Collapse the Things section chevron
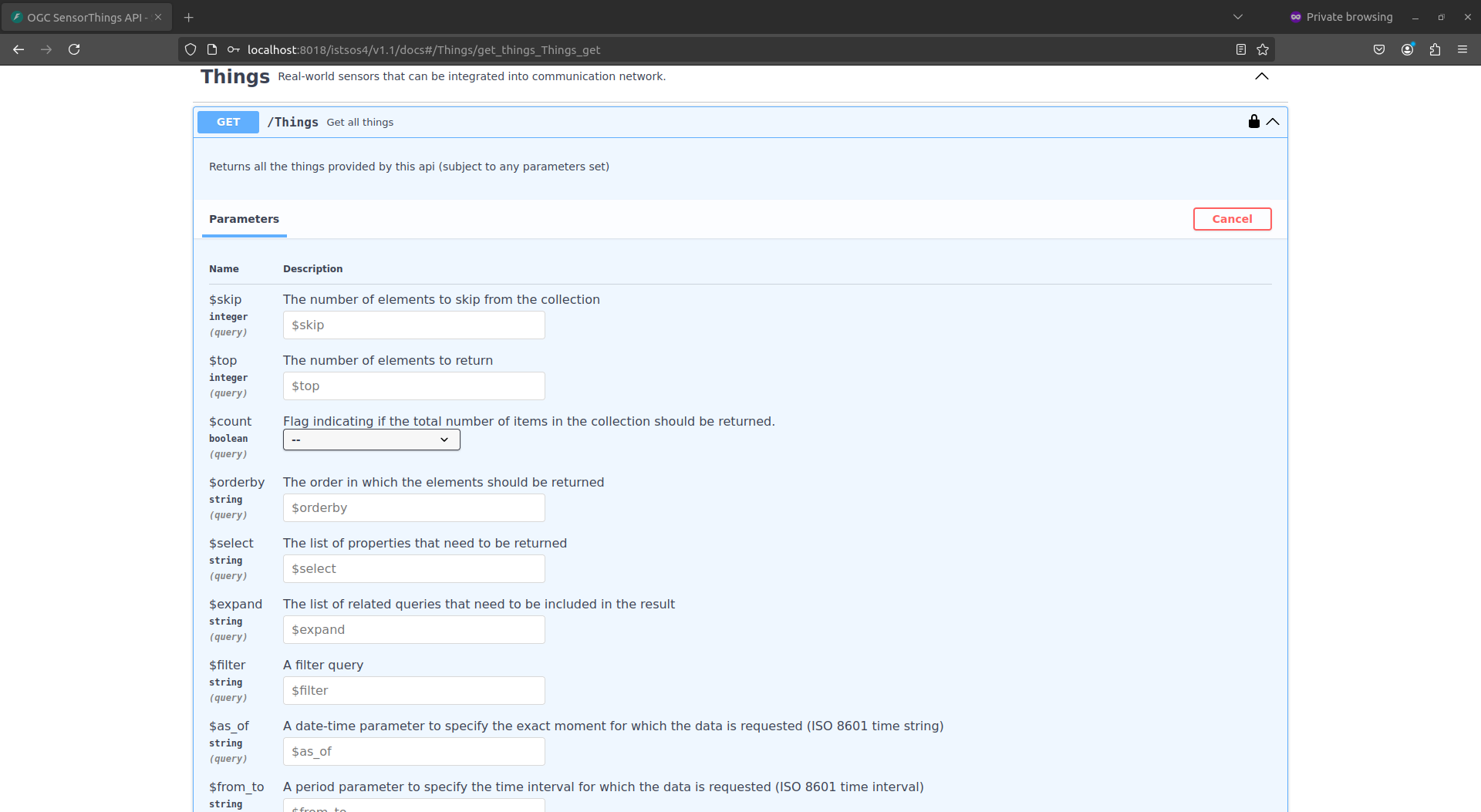This screenshot has height=812, width=1481. tap(1262, 76)
